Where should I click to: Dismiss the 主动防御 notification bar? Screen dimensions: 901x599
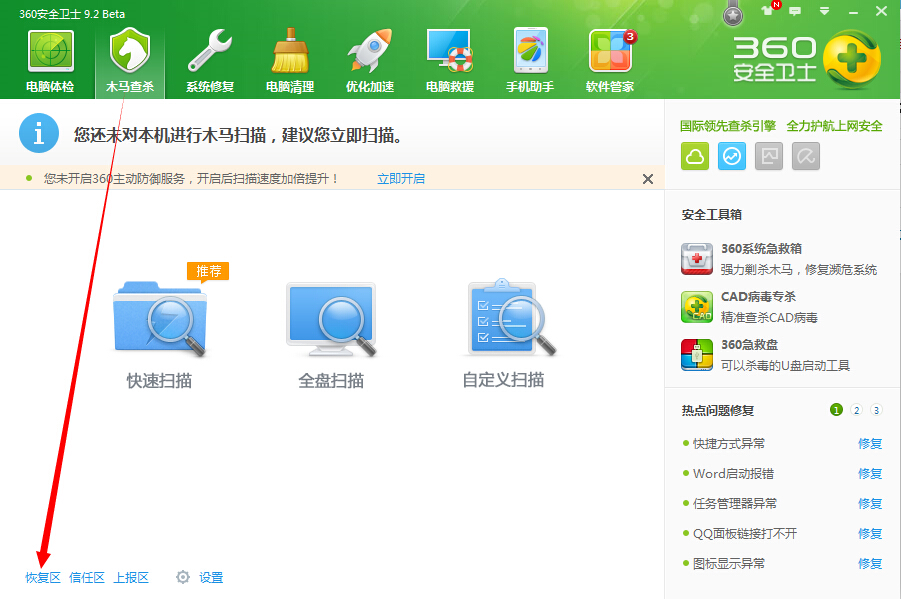tap(648, 179)
